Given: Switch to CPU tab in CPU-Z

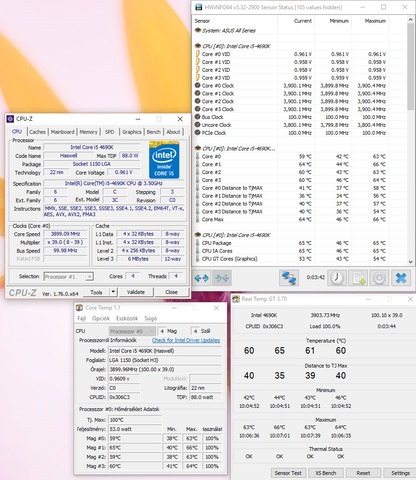Looking at the screenshot, I should click(x=17, y=132).
